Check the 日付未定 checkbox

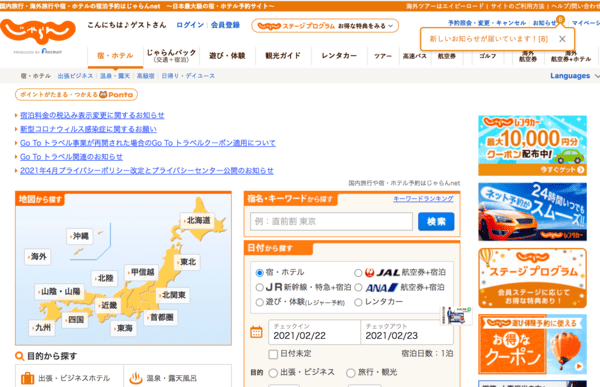pos(273,354)
